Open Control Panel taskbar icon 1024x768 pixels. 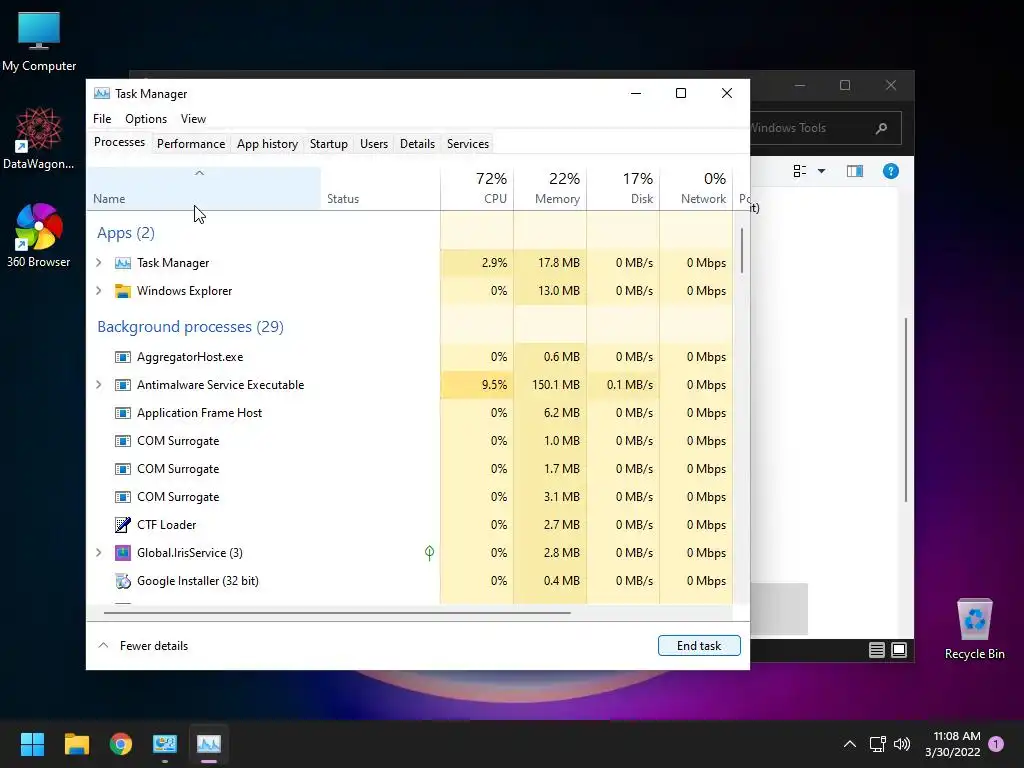pos(165,743)
